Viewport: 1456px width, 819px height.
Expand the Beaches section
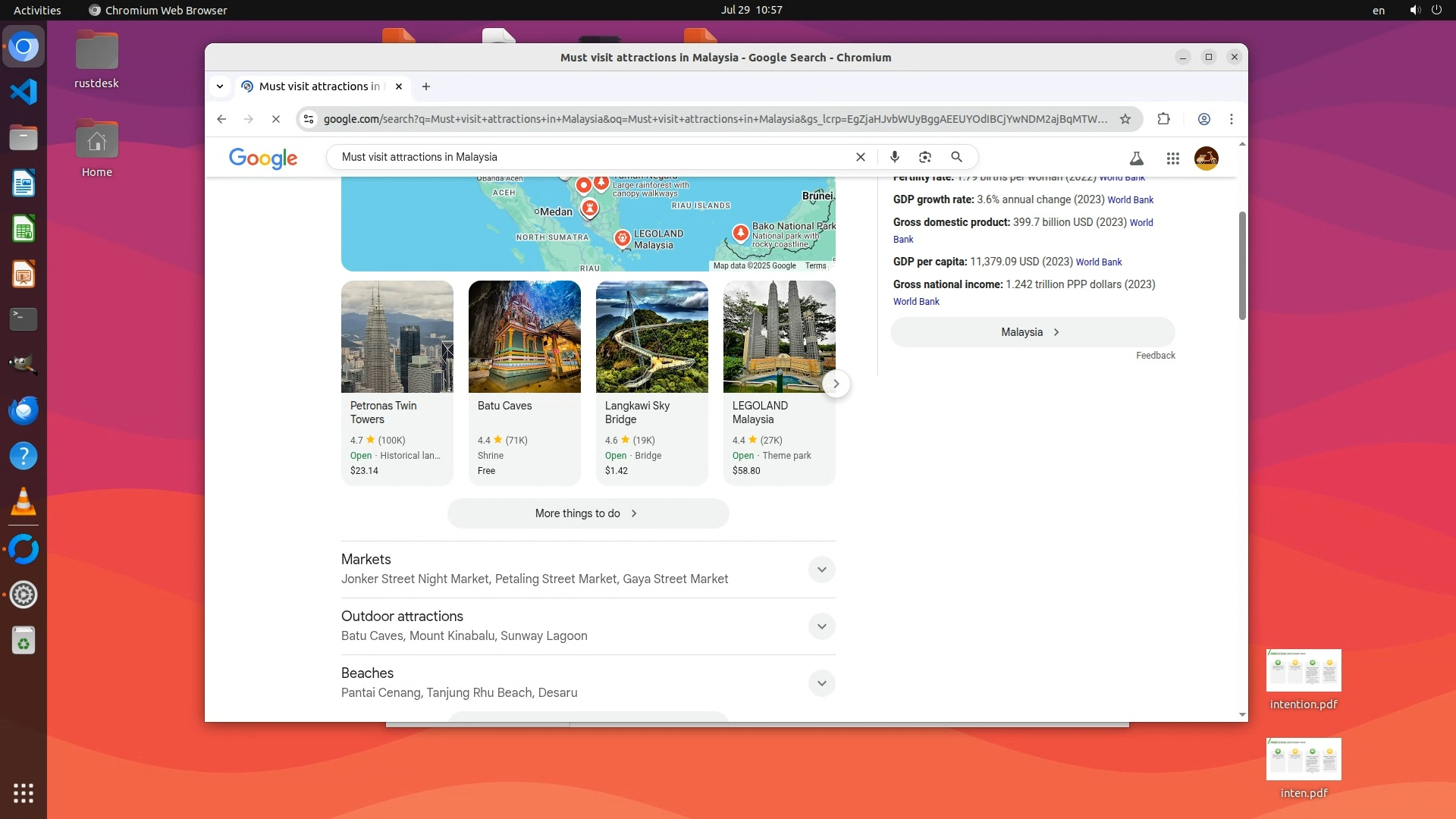tap(821, 683)
